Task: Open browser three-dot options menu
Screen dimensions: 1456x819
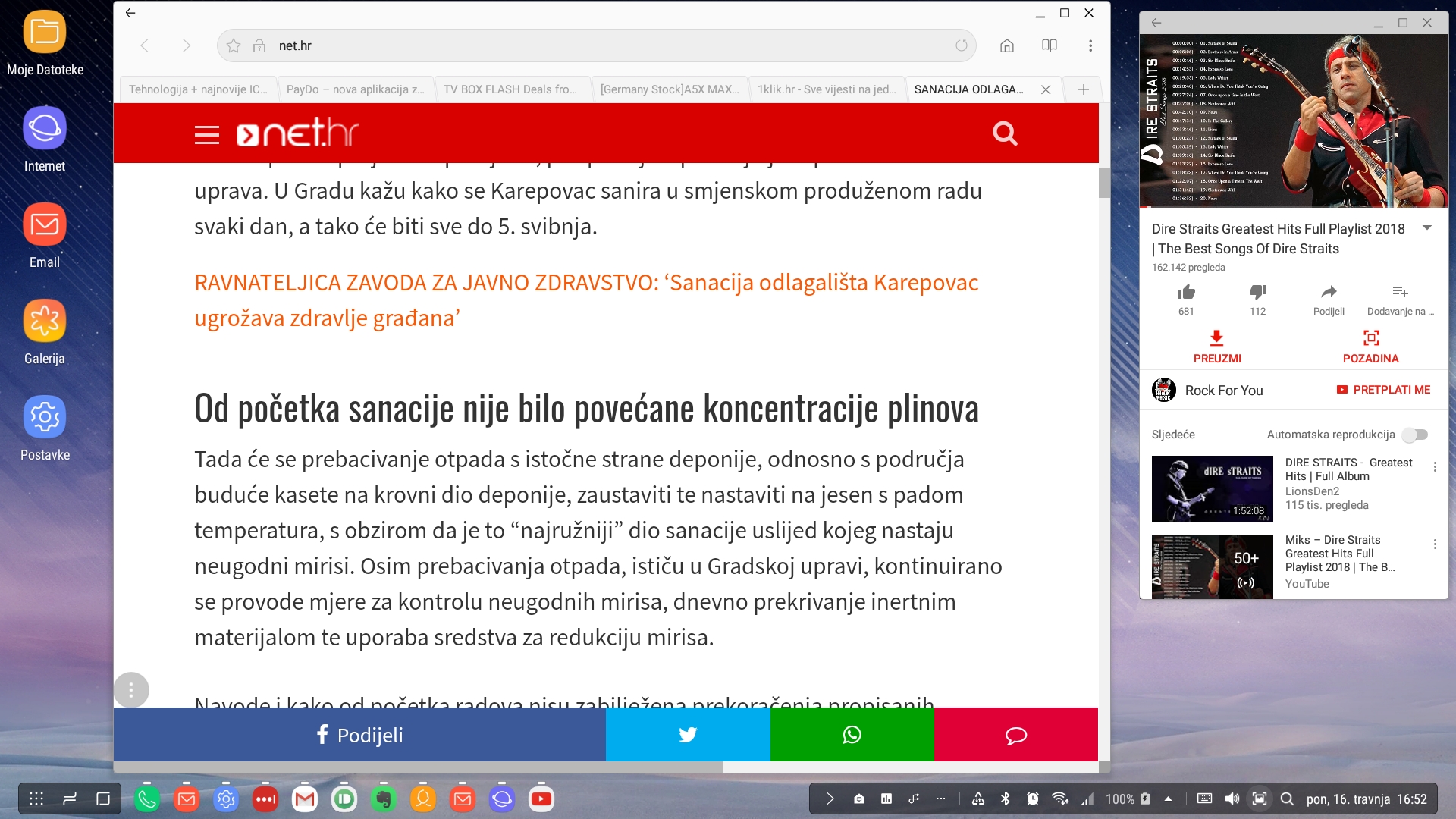Action: (1090, 45)
